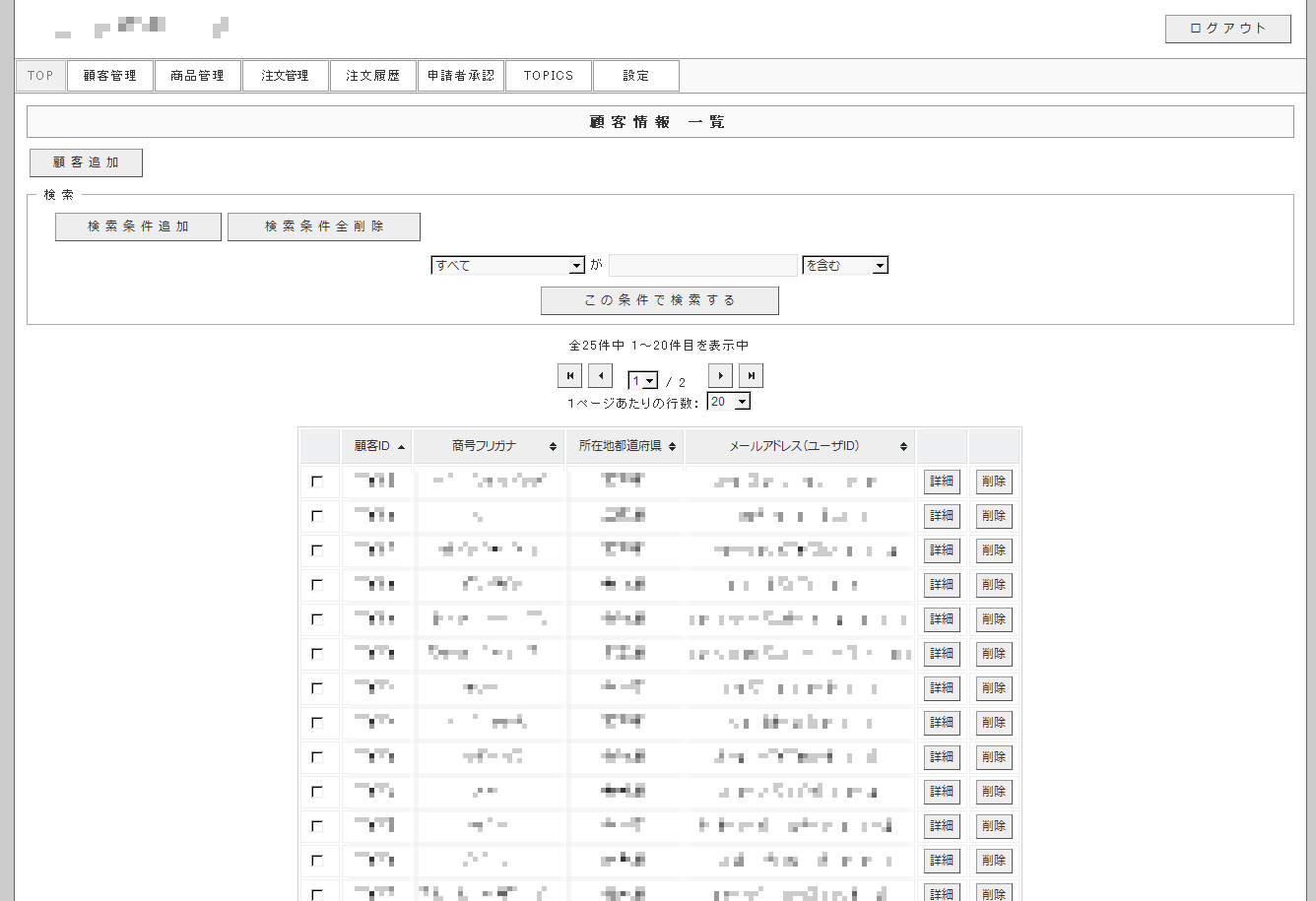Image resolution: width=1316 pixels, height=901 pixels.
Task: Click the 顧客追加 button
Action: [x=86, y=162]
